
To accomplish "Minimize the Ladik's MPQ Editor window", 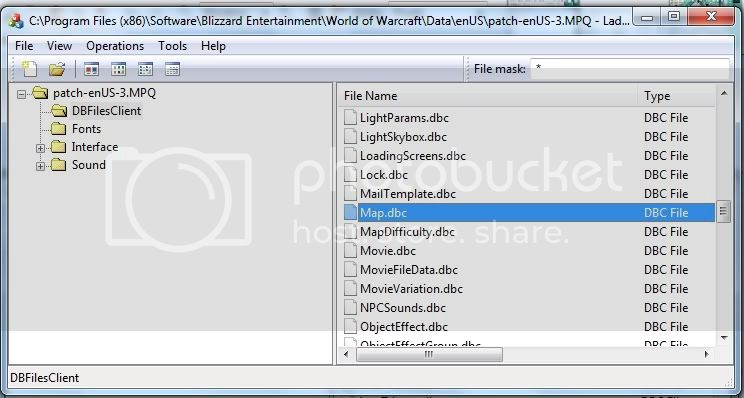I will point(647,18).
